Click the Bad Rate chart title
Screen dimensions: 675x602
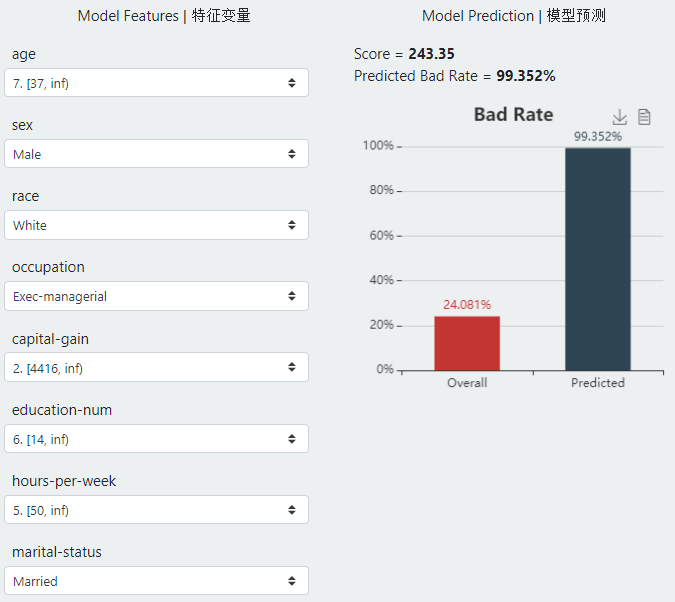[513, 115]
